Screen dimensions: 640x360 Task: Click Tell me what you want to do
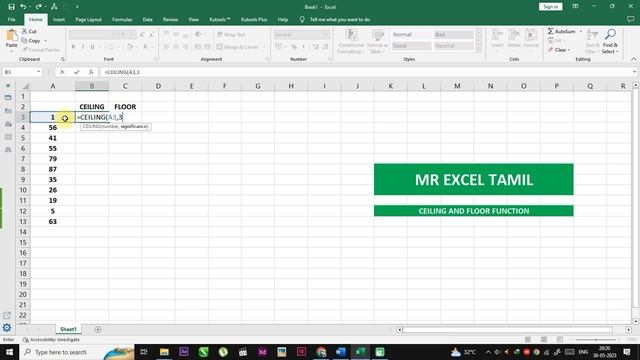pos(340,19)
